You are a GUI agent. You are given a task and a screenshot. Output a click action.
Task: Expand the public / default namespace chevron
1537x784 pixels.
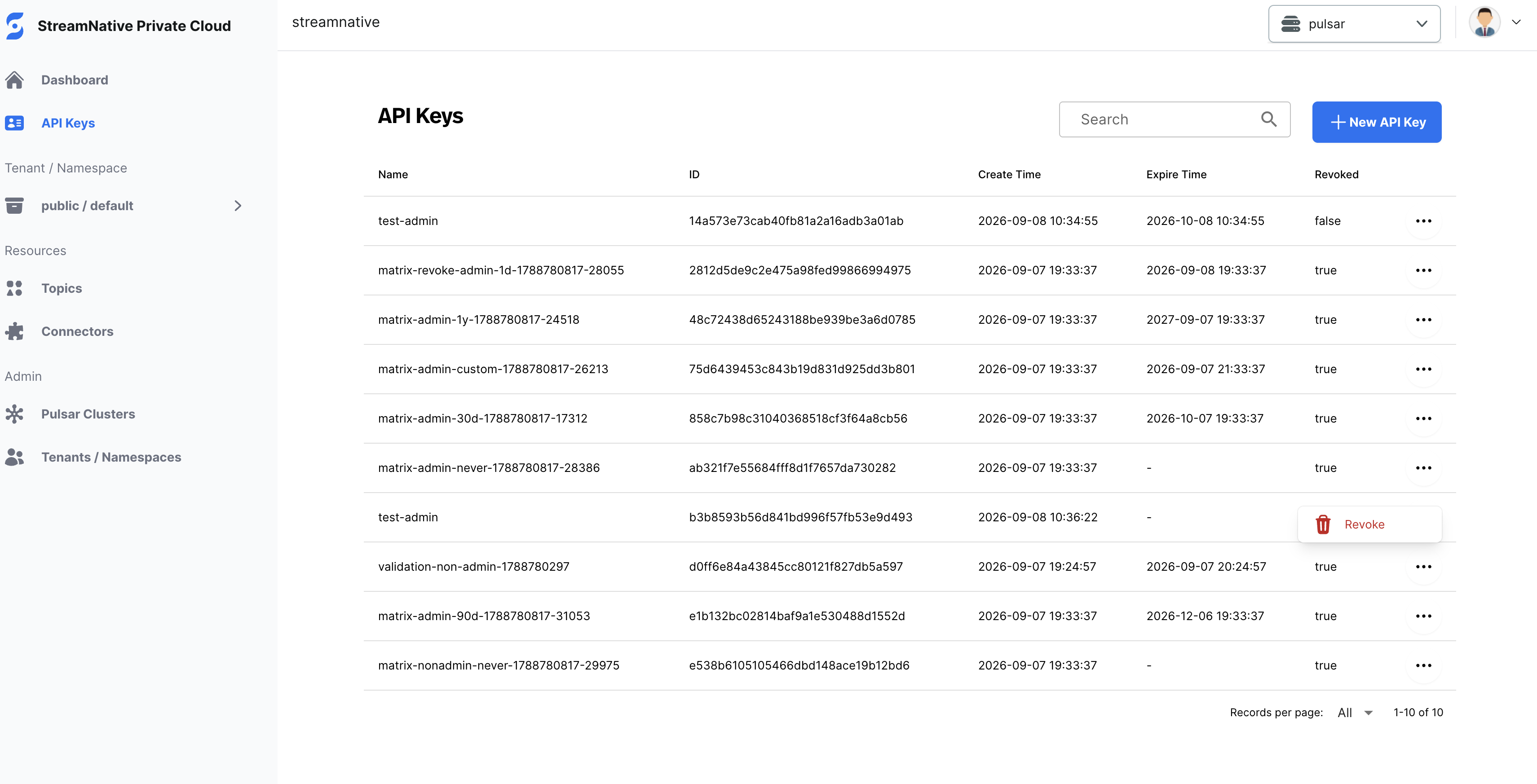238,206
